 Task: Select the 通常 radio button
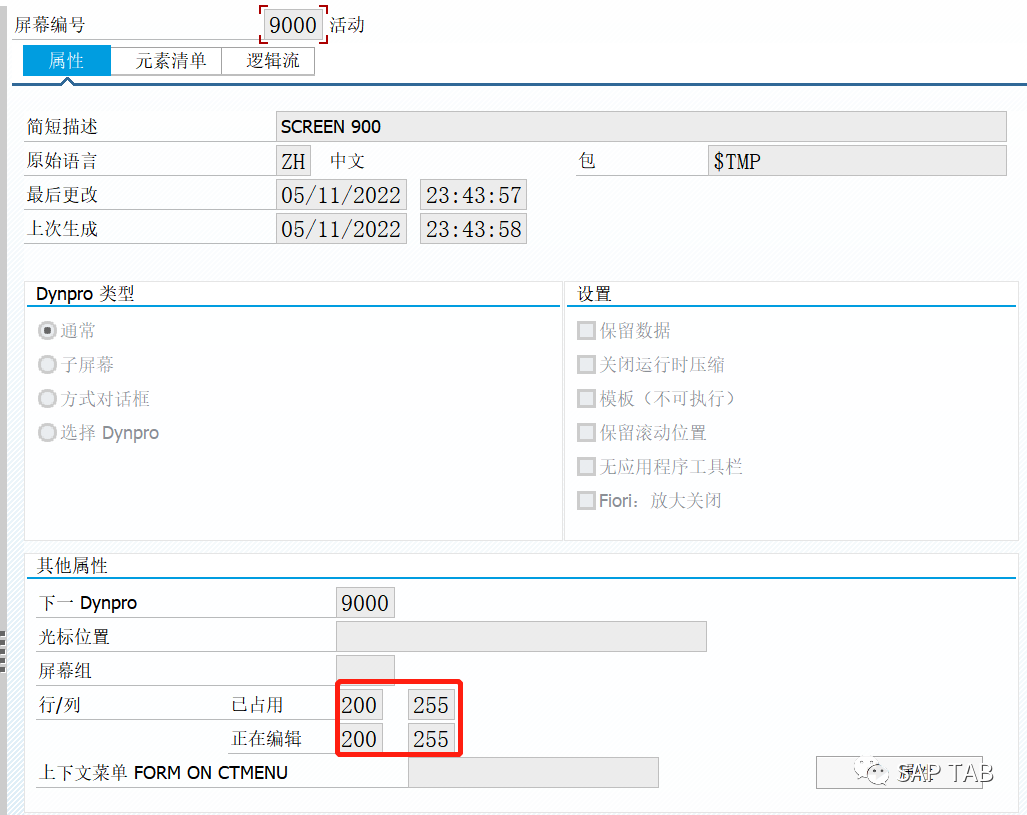[x=47, y=331]
